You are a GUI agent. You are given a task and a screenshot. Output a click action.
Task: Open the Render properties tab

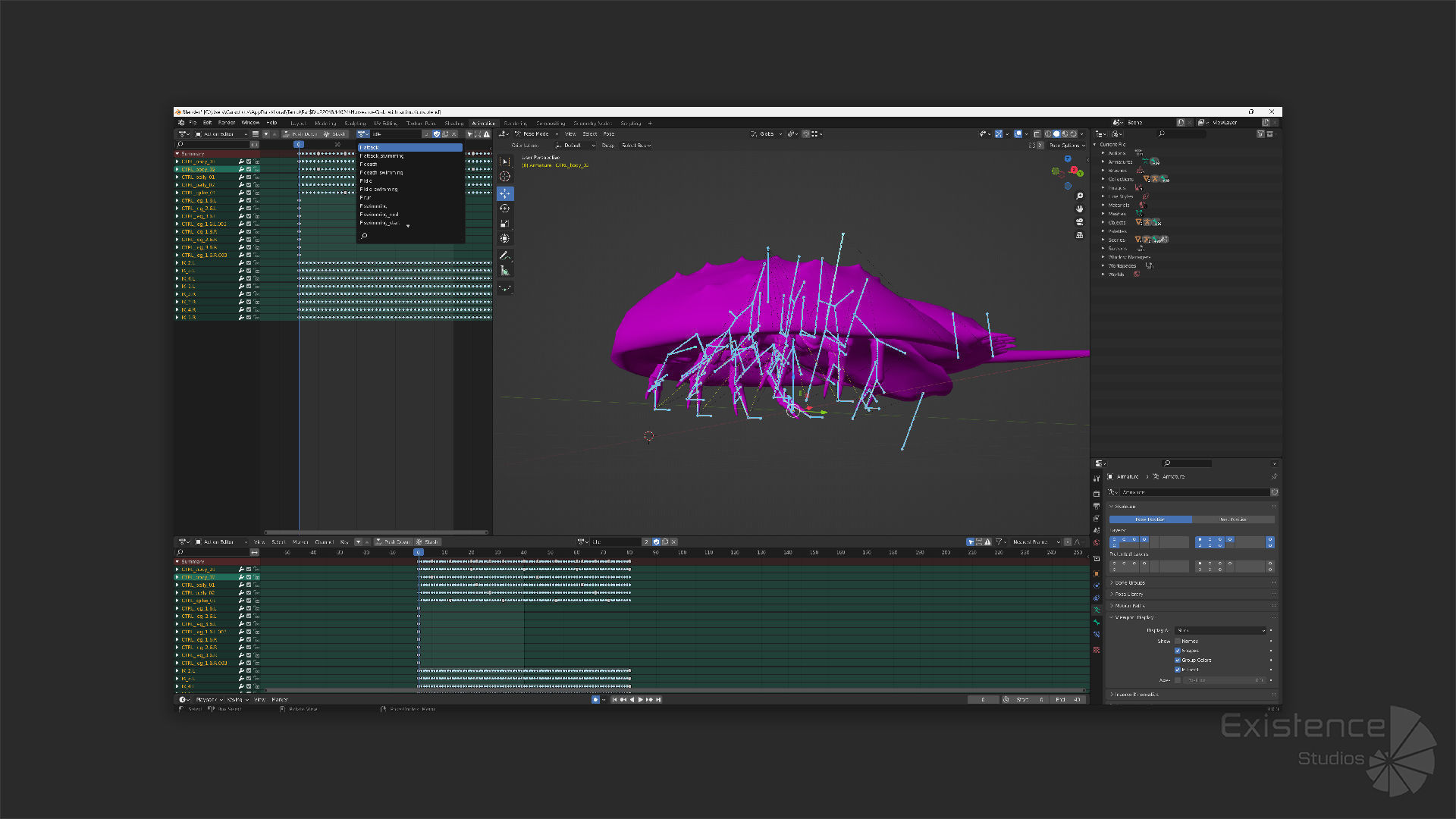(x=1097, y=494)
